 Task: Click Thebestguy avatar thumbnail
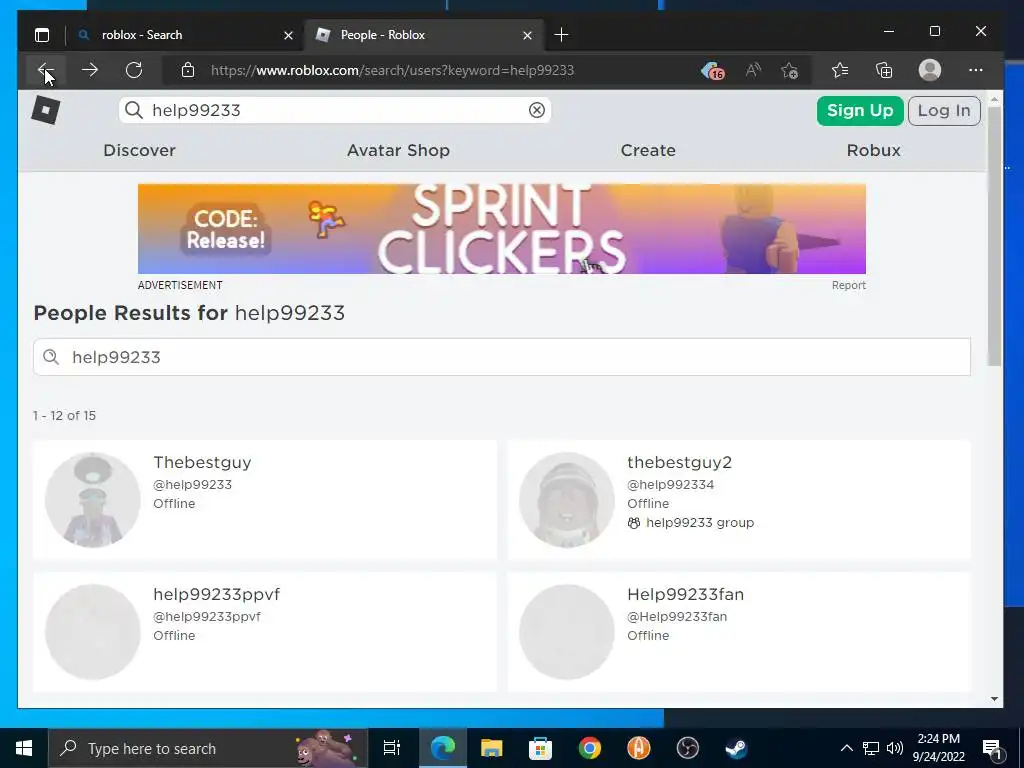click(x=93, y=500)
